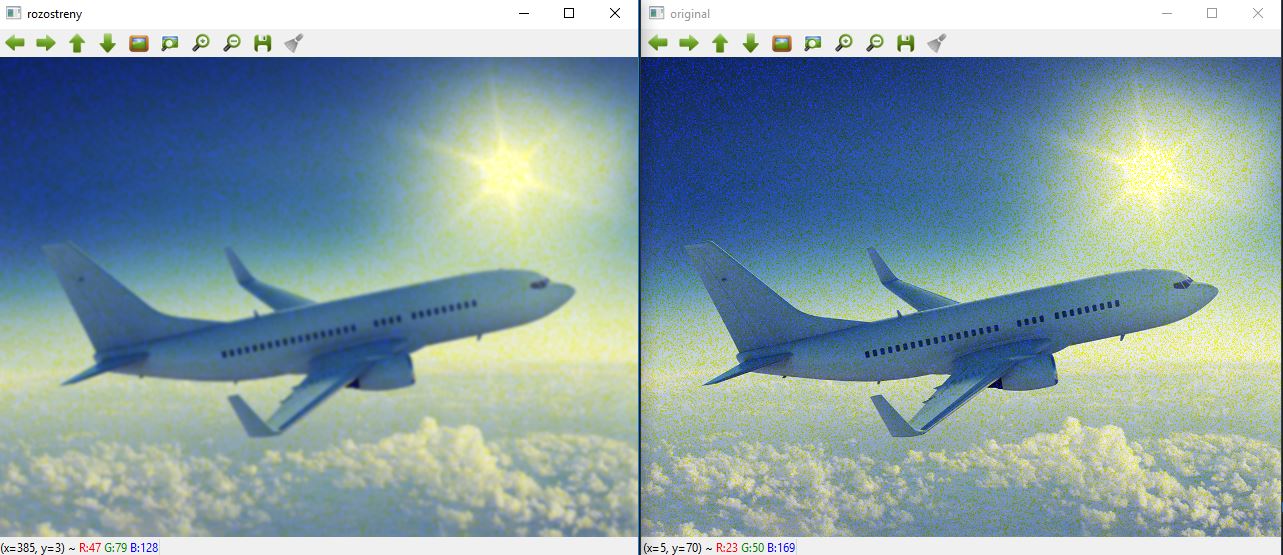The image size is (1283, 555).
Task: Minimize the original window
Action: (x=1166, y=13)
